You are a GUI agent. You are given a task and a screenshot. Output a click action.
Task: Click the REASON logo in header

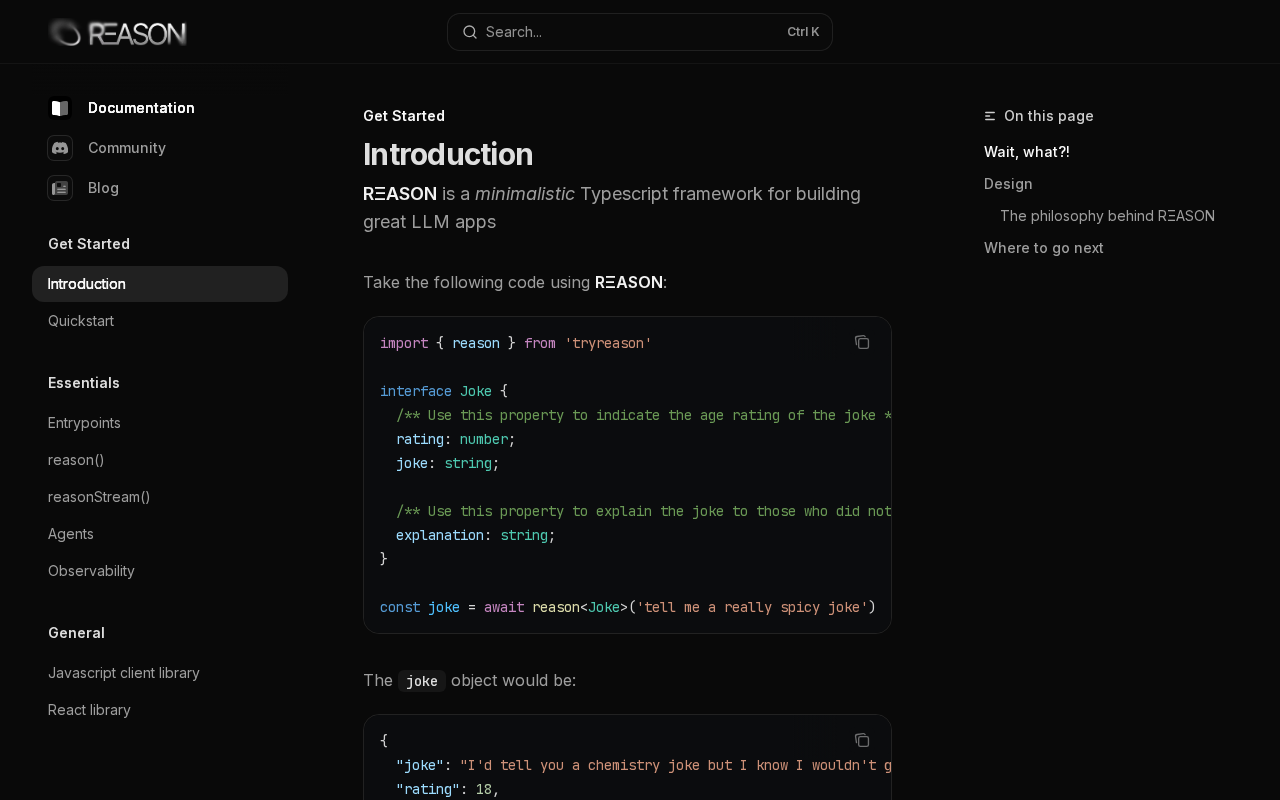pyautogui.click(x=117, y=33)
